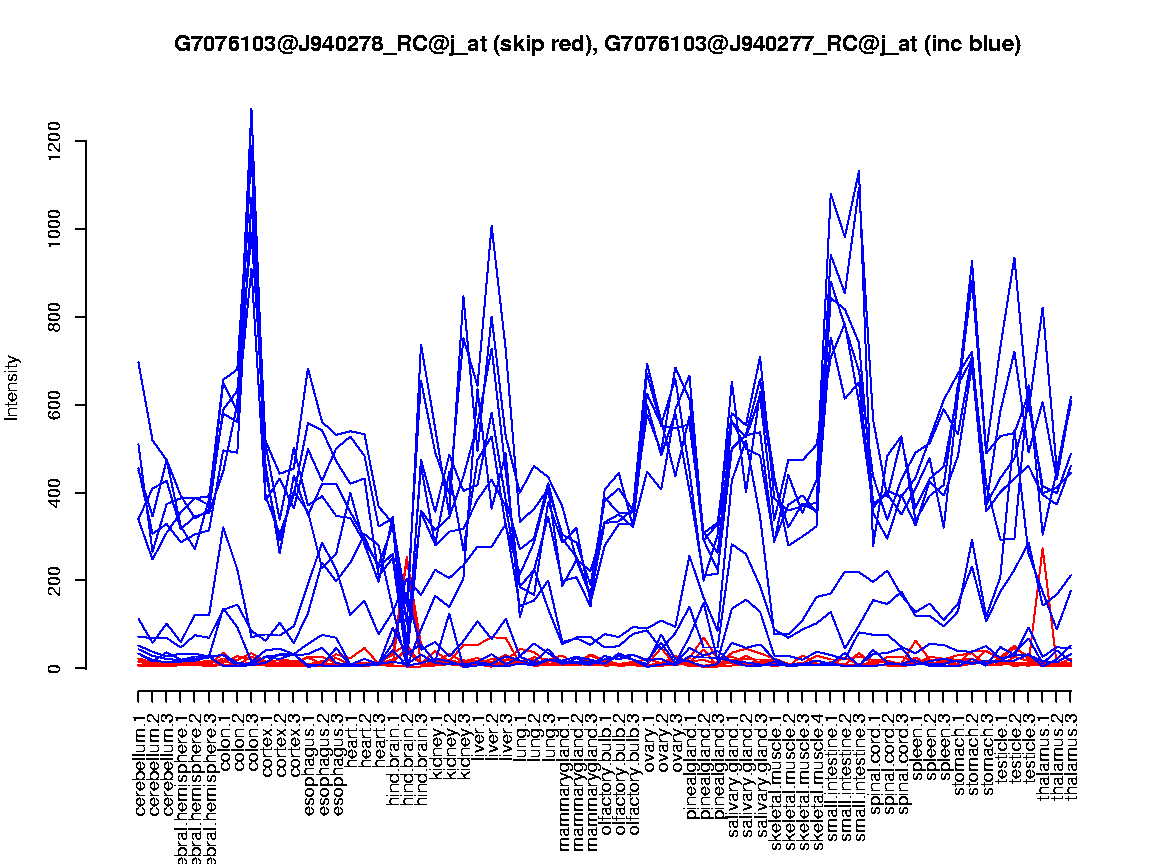1152x864 pixels.
Task: Click the red peak at thalamus.1
Action: 1043,548
